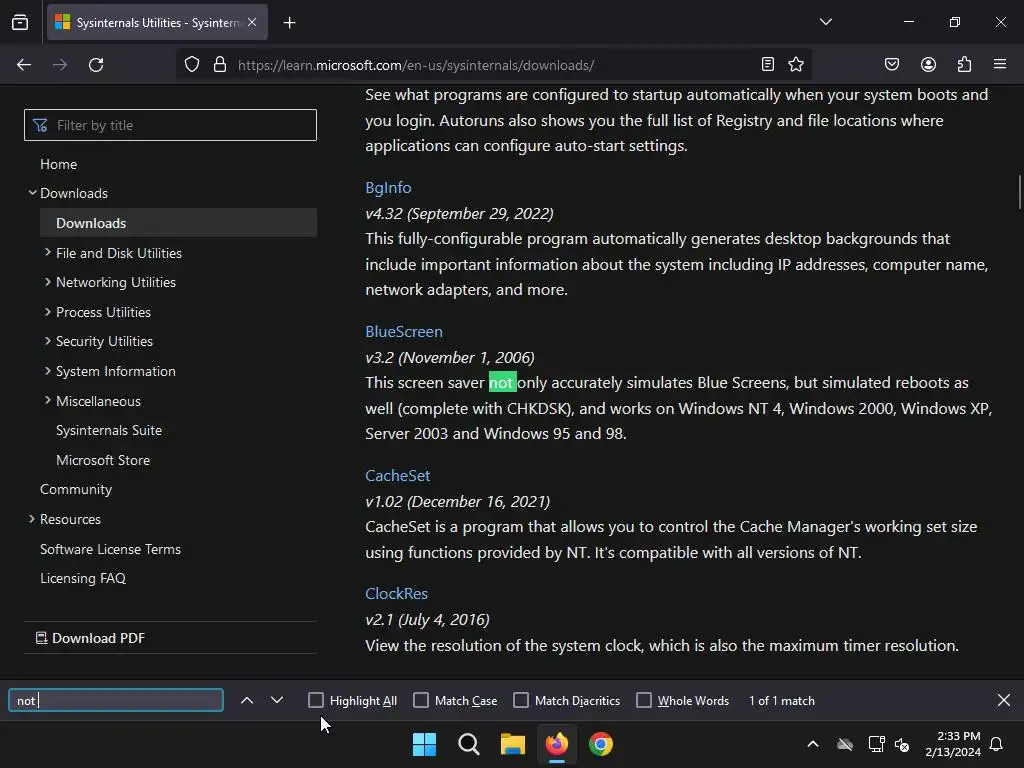Open a new tab with plus icon

click(x=289, y=23)
